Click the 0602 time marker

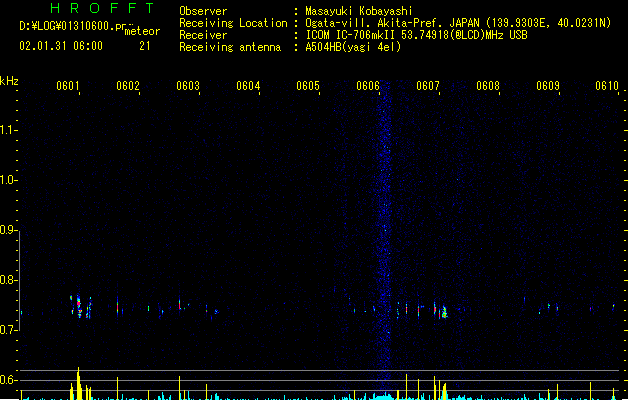pyautogui.click(x=128, y=86)
